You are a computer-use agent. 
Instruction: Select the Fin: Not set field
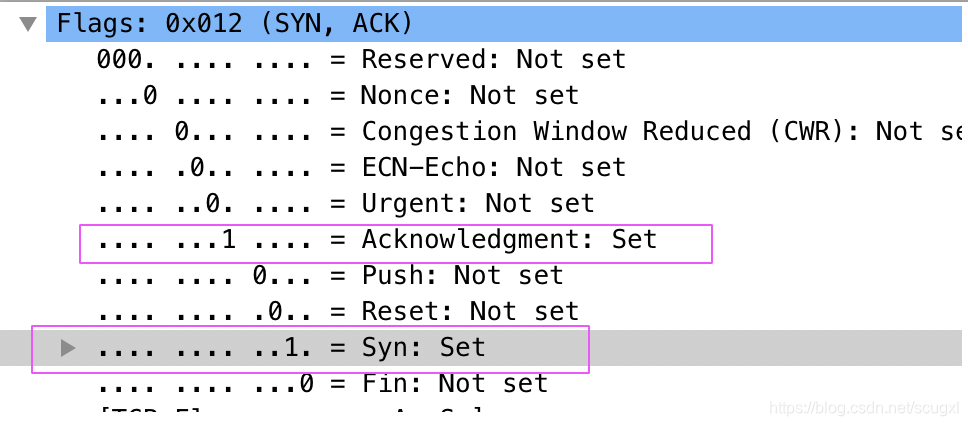[x=322, y=383]
